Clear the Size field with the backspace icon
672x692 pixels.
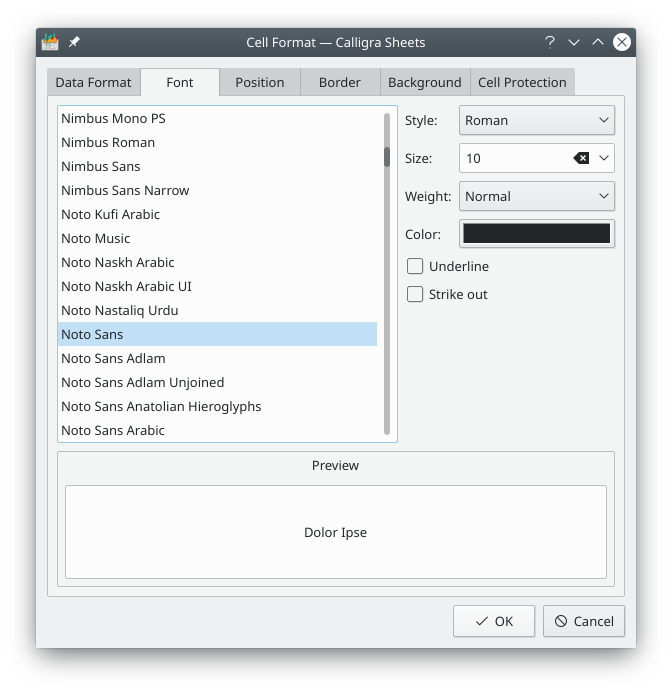[x=581, y=158]
